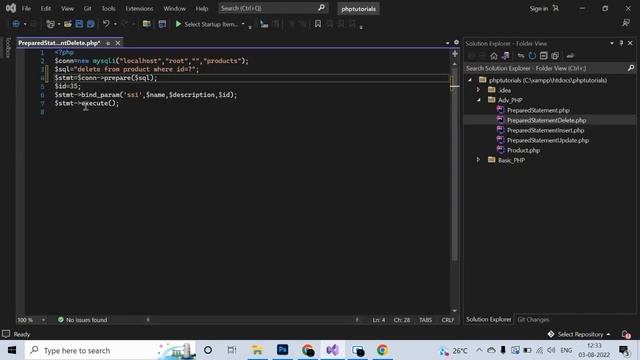The image size is (640, 360).
Task: Click the Search (Ctrl+Q) box
Action: coord(273,8)
